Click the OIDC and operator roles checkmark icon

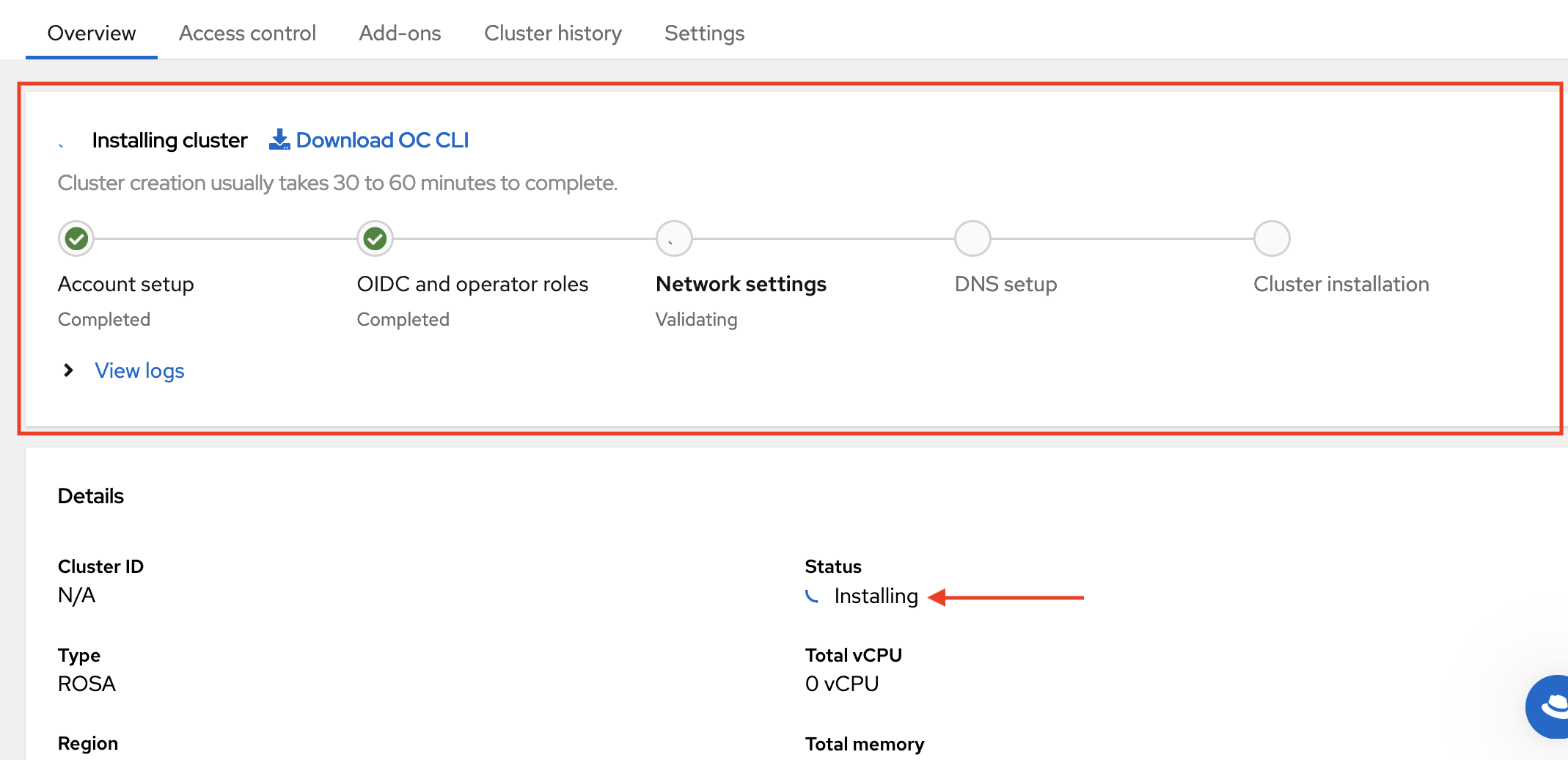click(x=375, y=238)
